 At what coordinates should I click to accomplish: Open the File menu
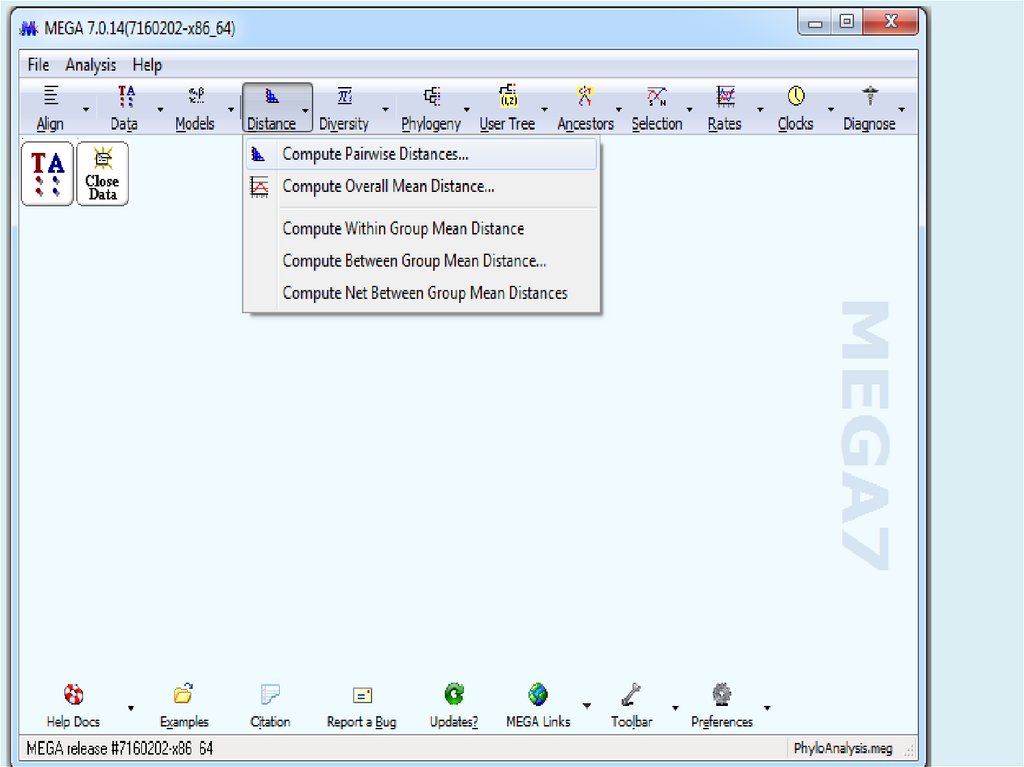pyautogui.click(x=38, y=65)
